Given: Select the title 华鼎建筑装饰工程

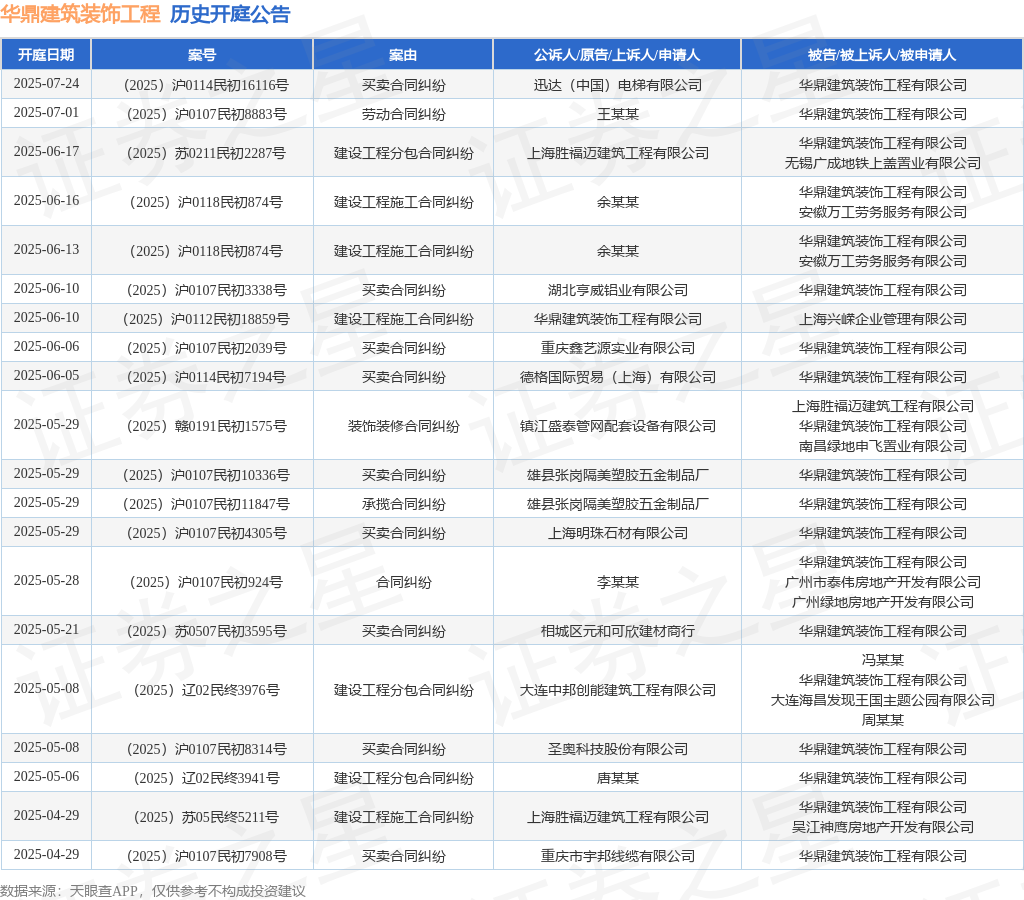Looking at the screenshot, I should (80, 14).
